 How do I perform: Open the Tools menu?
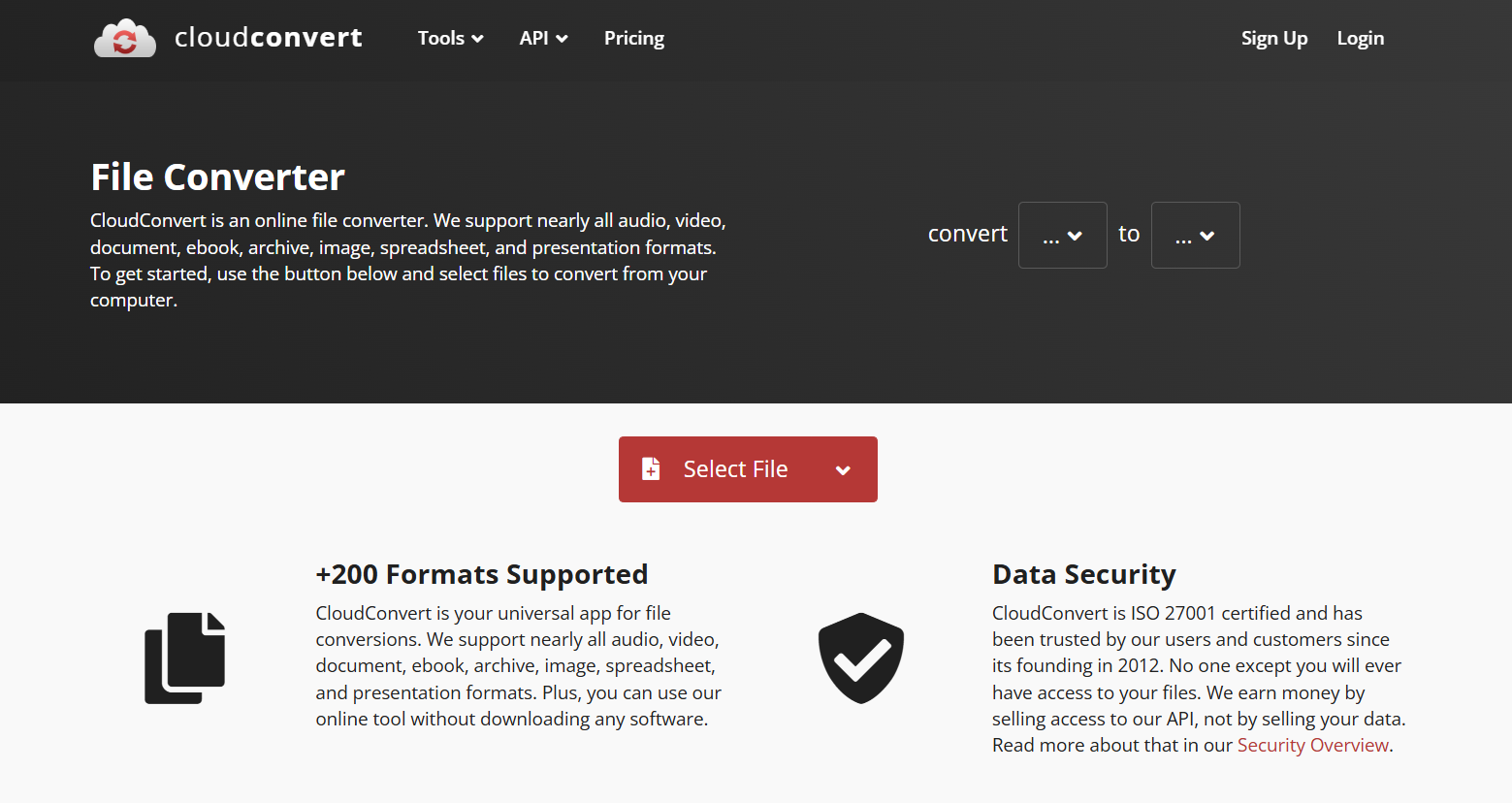click(x=450, y=38)
